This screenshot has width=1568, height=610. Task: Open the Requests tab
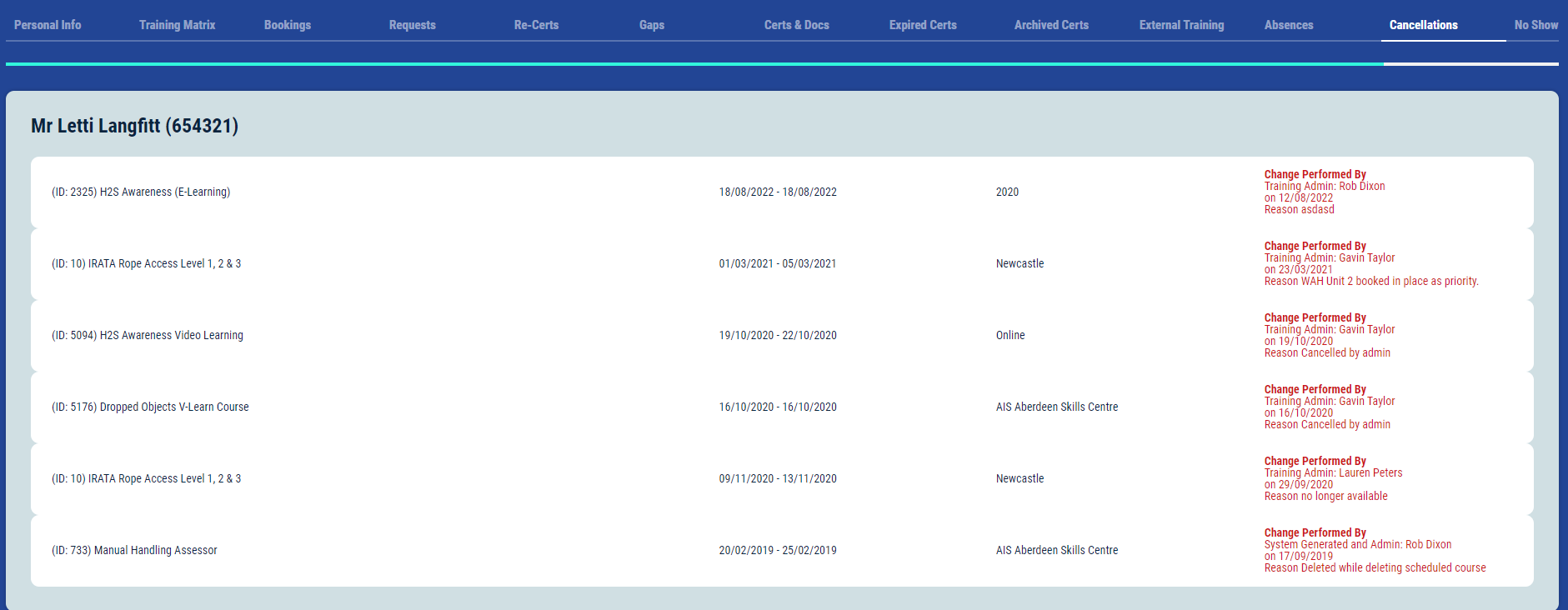(x=412, y=25)
